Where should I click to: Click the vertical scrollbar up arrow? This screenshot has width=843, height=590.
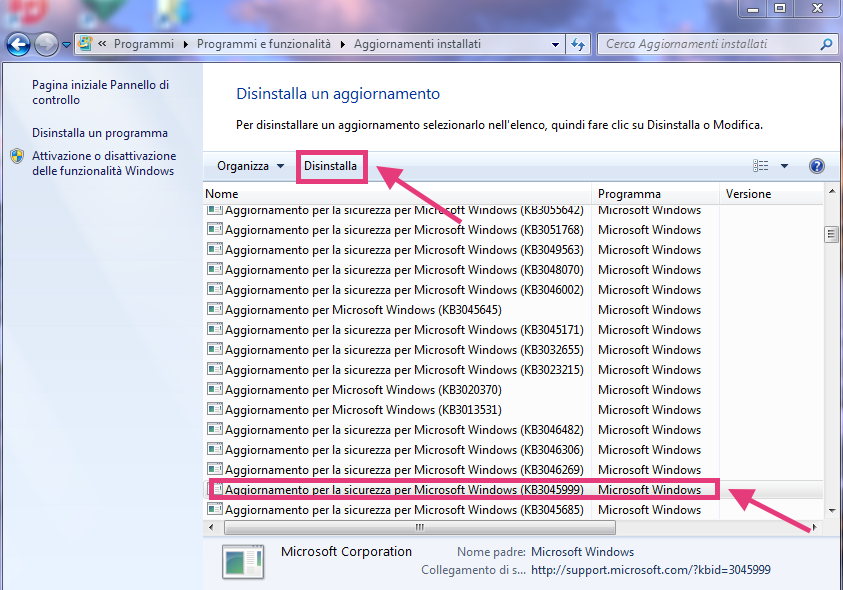832,191
